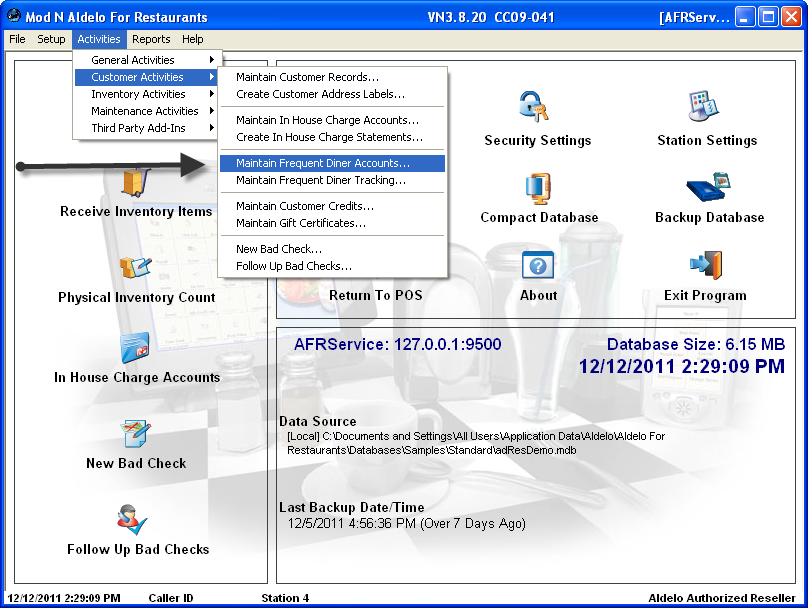Click Station 4 in the status bar
This screenshot has height=608, width=808.
[x=285, y=598]
